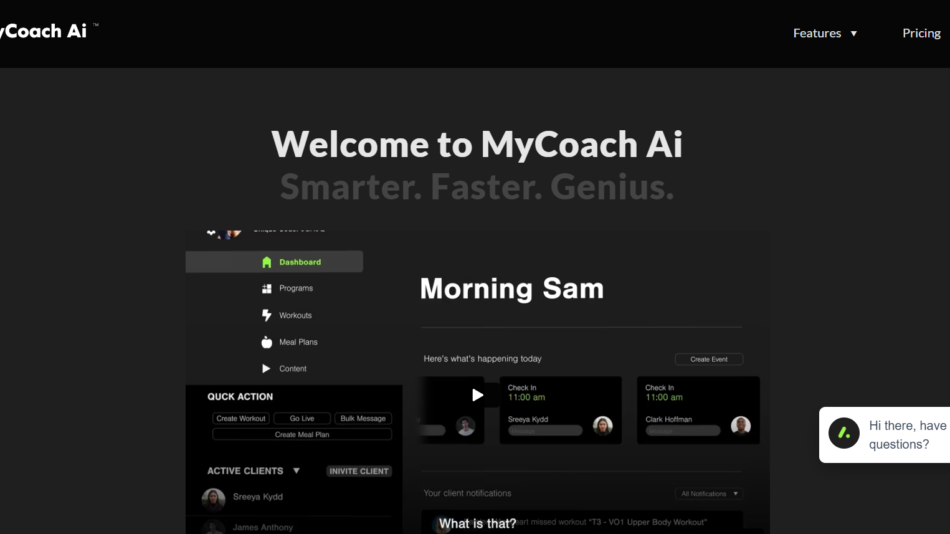Select Programs in the sidebar
The image size is (950, 534).
click(x=296, y=289)
